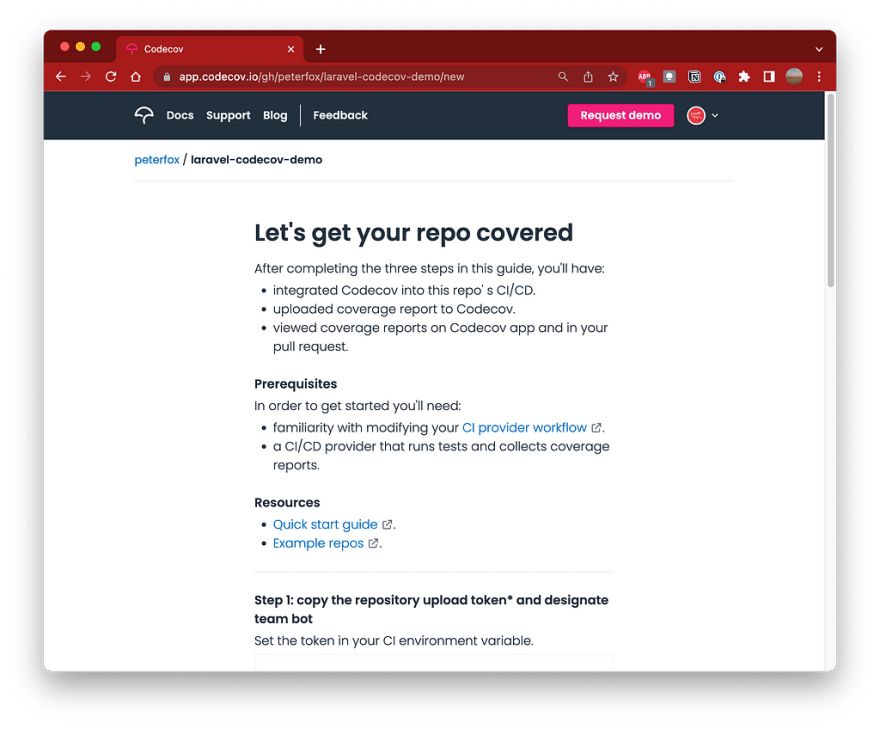Open the Chrome profile avatar
This screenshot has width=880, height=729.
[x=794, y=77]
